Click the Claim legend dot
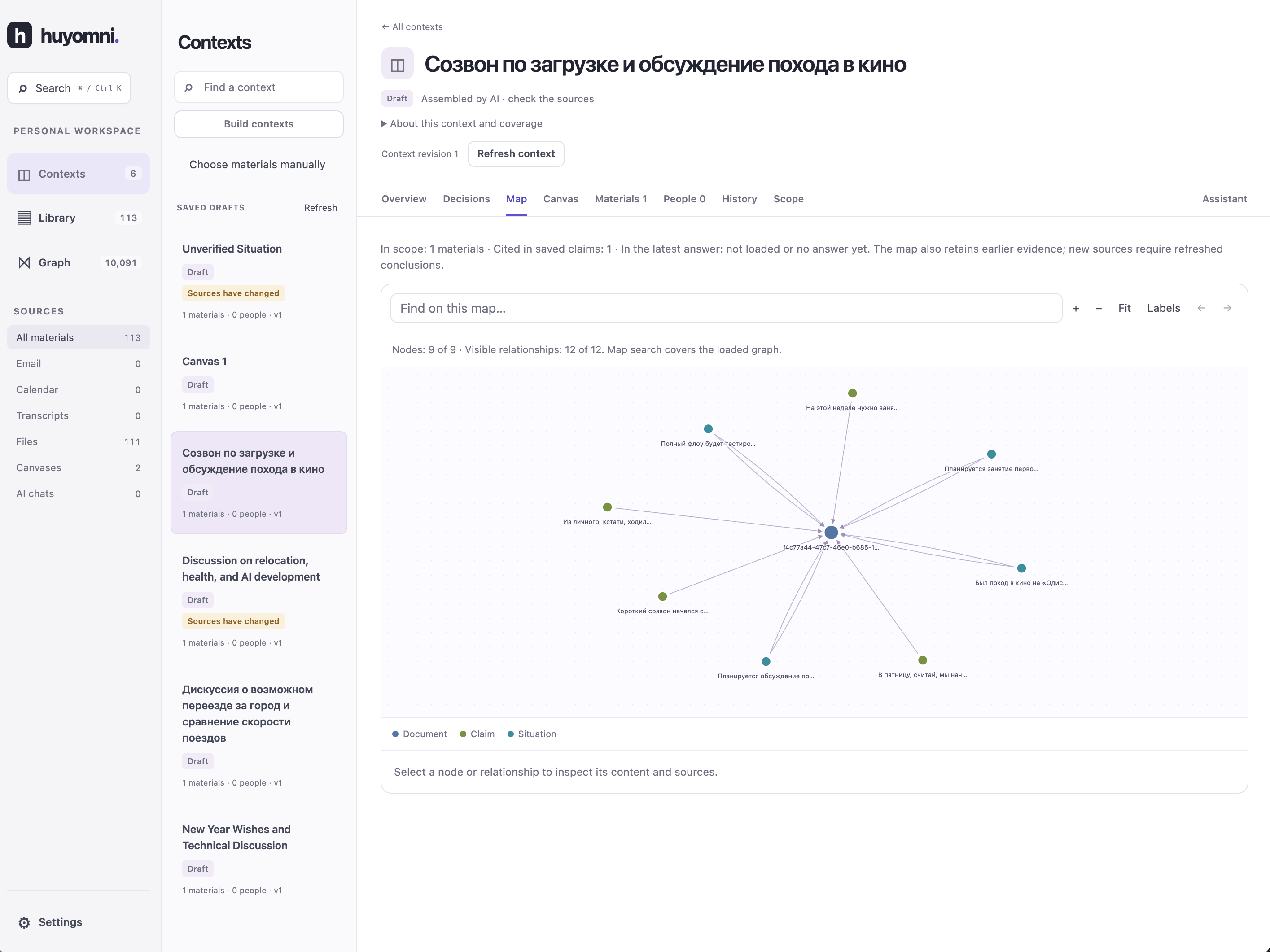The width and height of the screenshot is (1270, 952). 463,734
